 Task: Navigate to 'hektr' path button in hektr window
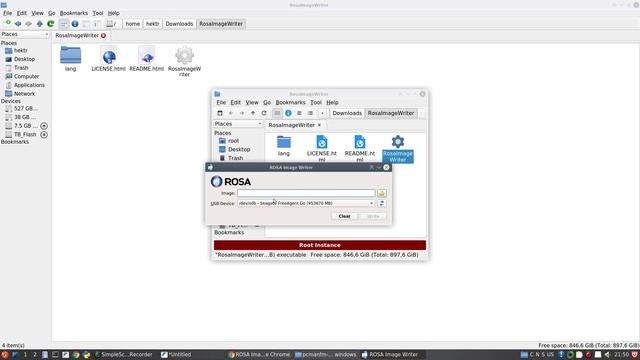(153, 24)
